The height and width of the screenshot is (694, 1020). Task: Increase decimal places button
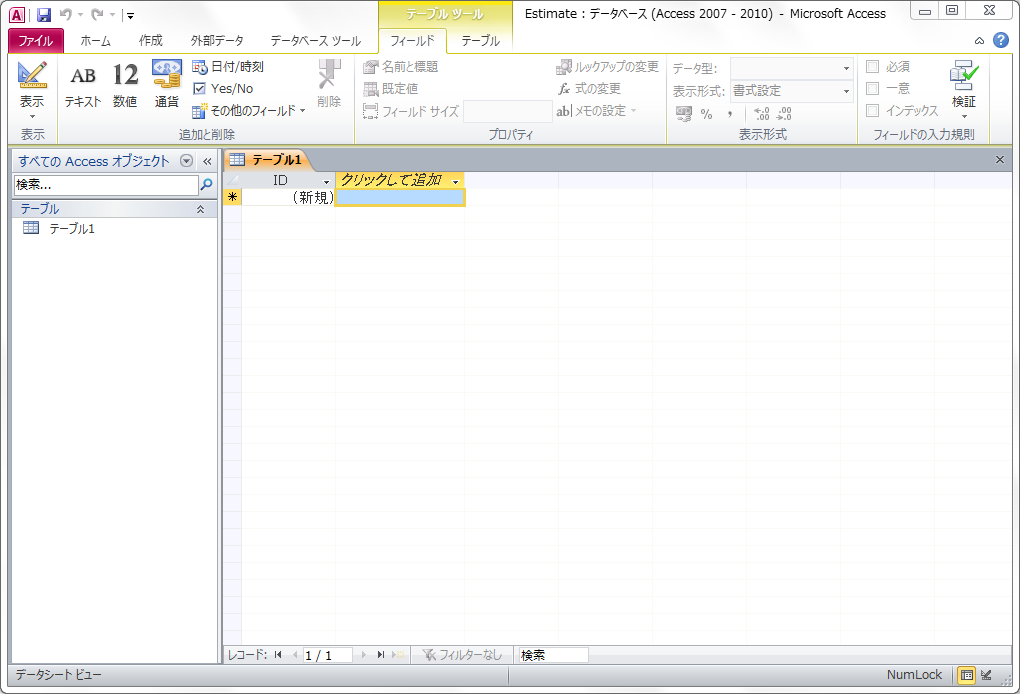click(762, 114)
